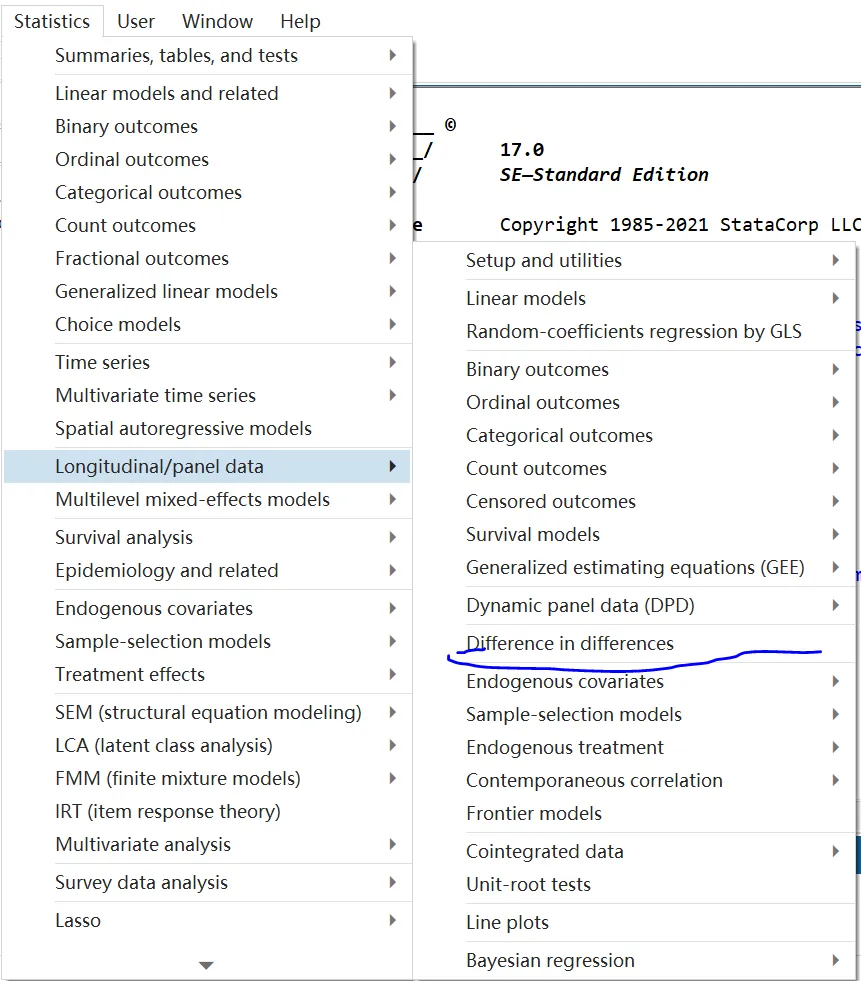Click the arrow beside Treatment effects

392,674
